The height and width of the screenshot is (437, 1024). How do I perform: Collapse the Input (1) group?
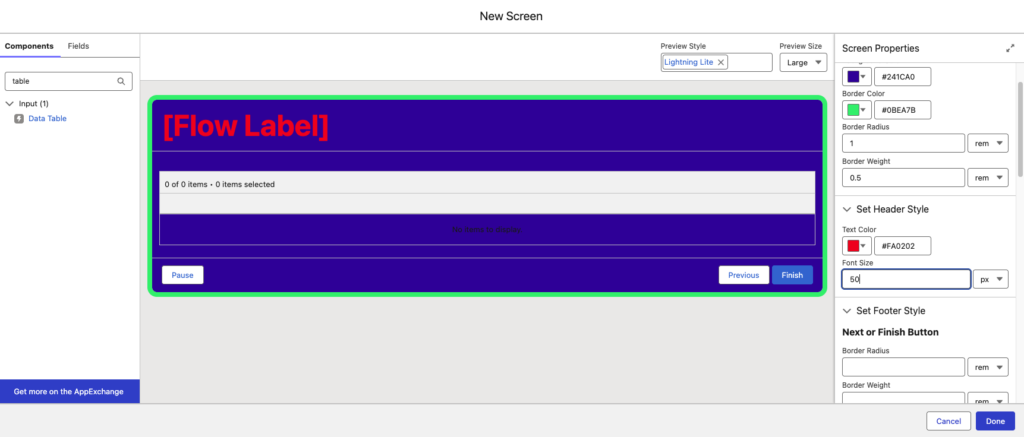[10, 103]
